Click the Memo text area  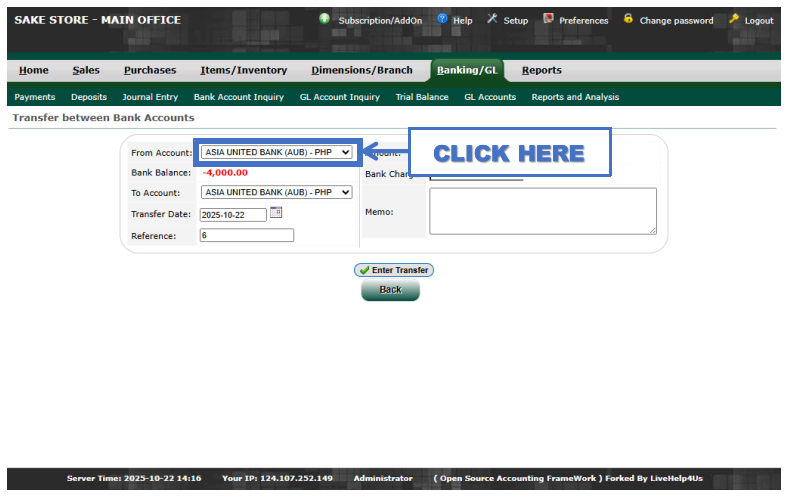point(542,211)
